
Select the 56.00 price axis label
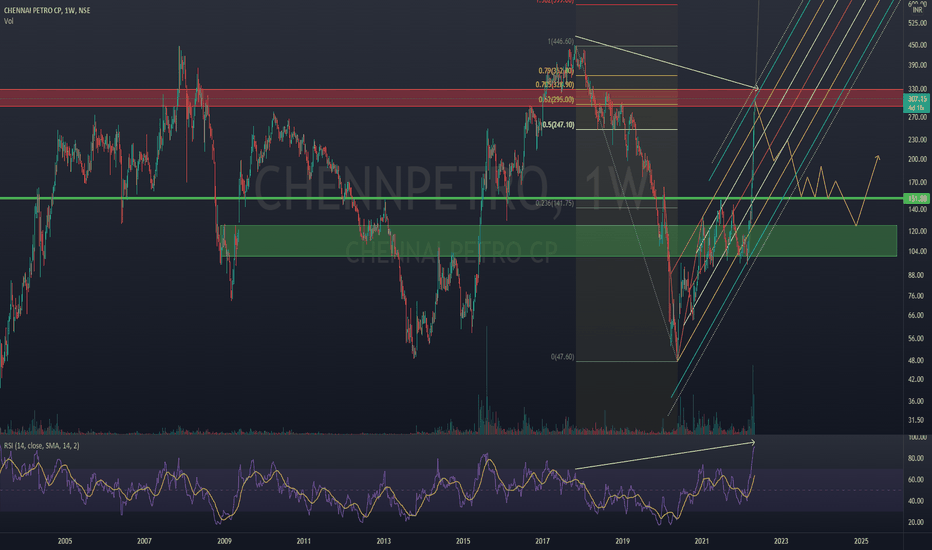[x=917, y=338]
